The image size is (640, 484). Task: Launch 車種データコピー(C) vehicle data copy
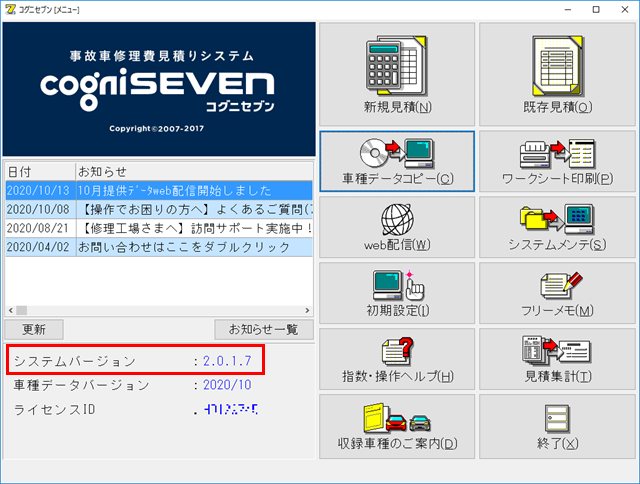[x=397, y=161]
